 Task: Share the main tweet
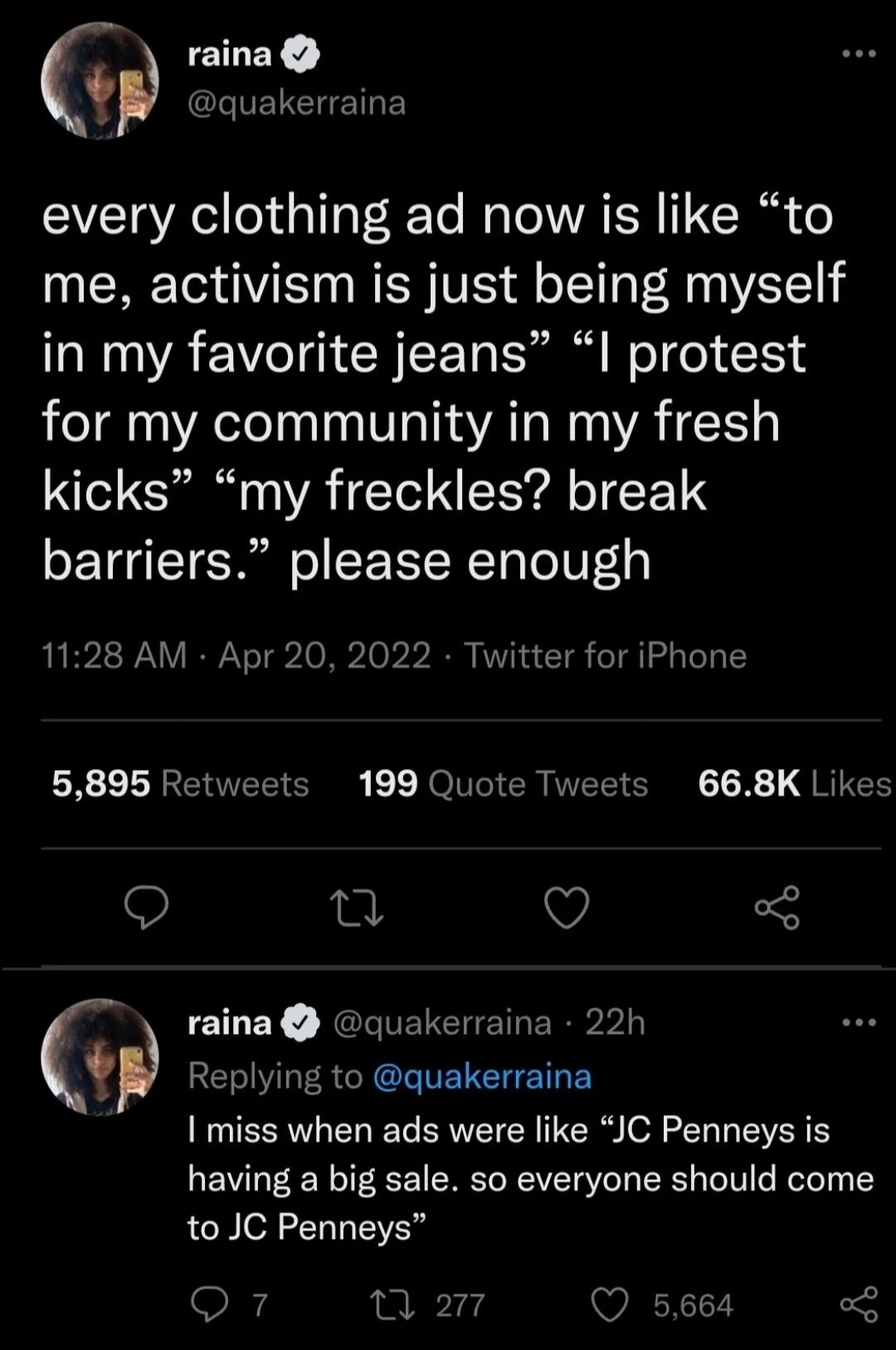[x=777, y=907]
